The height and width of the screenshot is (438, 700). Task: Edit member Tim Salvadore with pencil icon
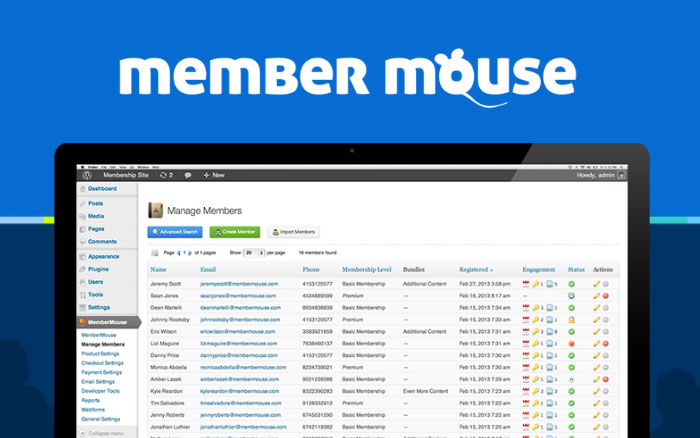[596, 403]
